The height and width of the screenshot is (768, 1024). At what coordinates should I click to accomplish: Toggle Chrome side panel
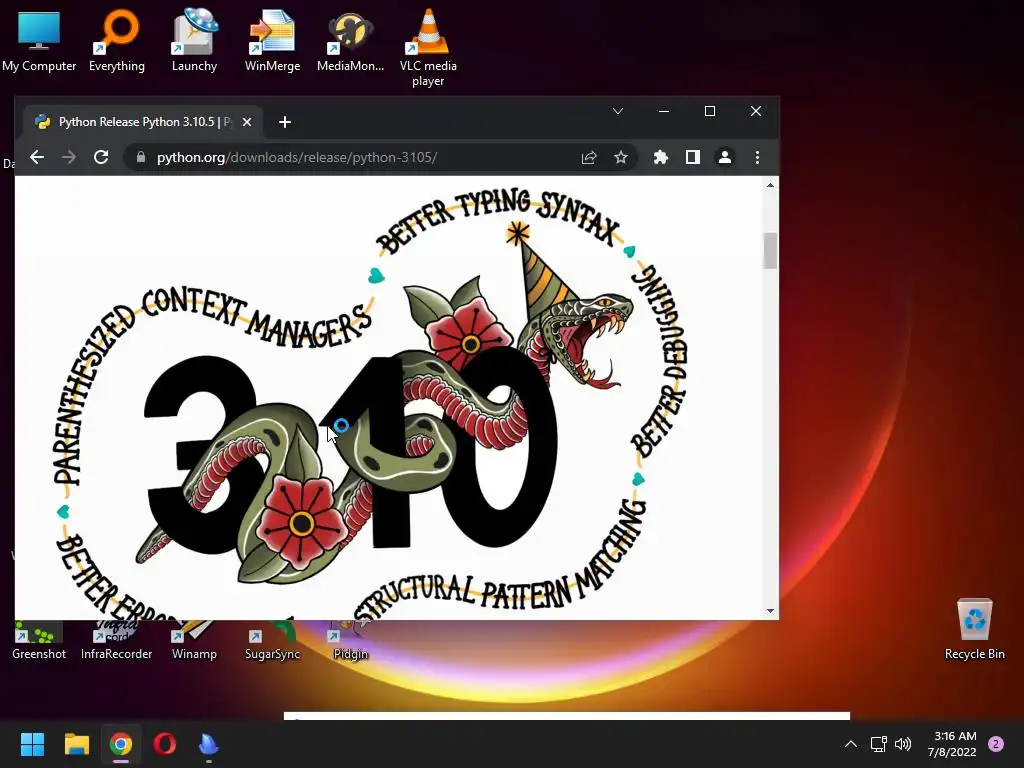pos(693,157)
